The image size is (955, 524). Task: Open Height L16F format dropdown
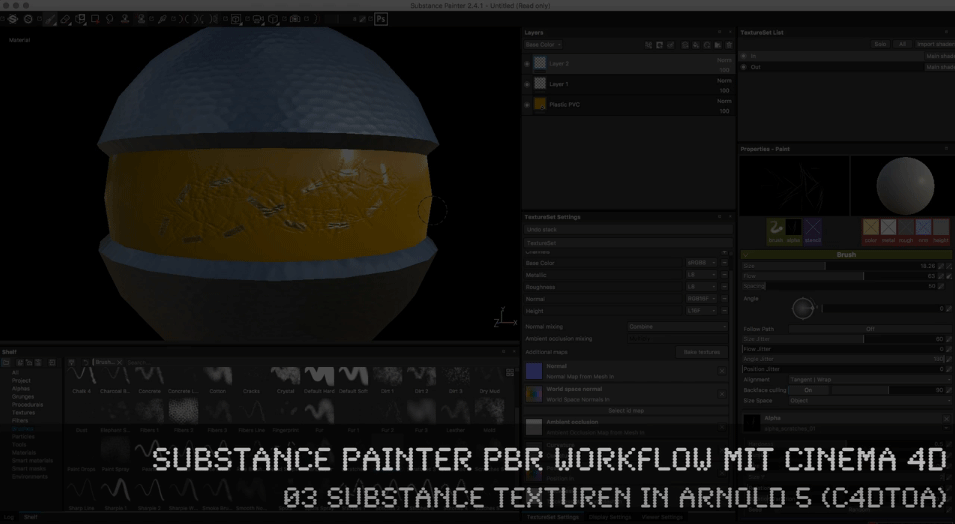click(701, 311)
